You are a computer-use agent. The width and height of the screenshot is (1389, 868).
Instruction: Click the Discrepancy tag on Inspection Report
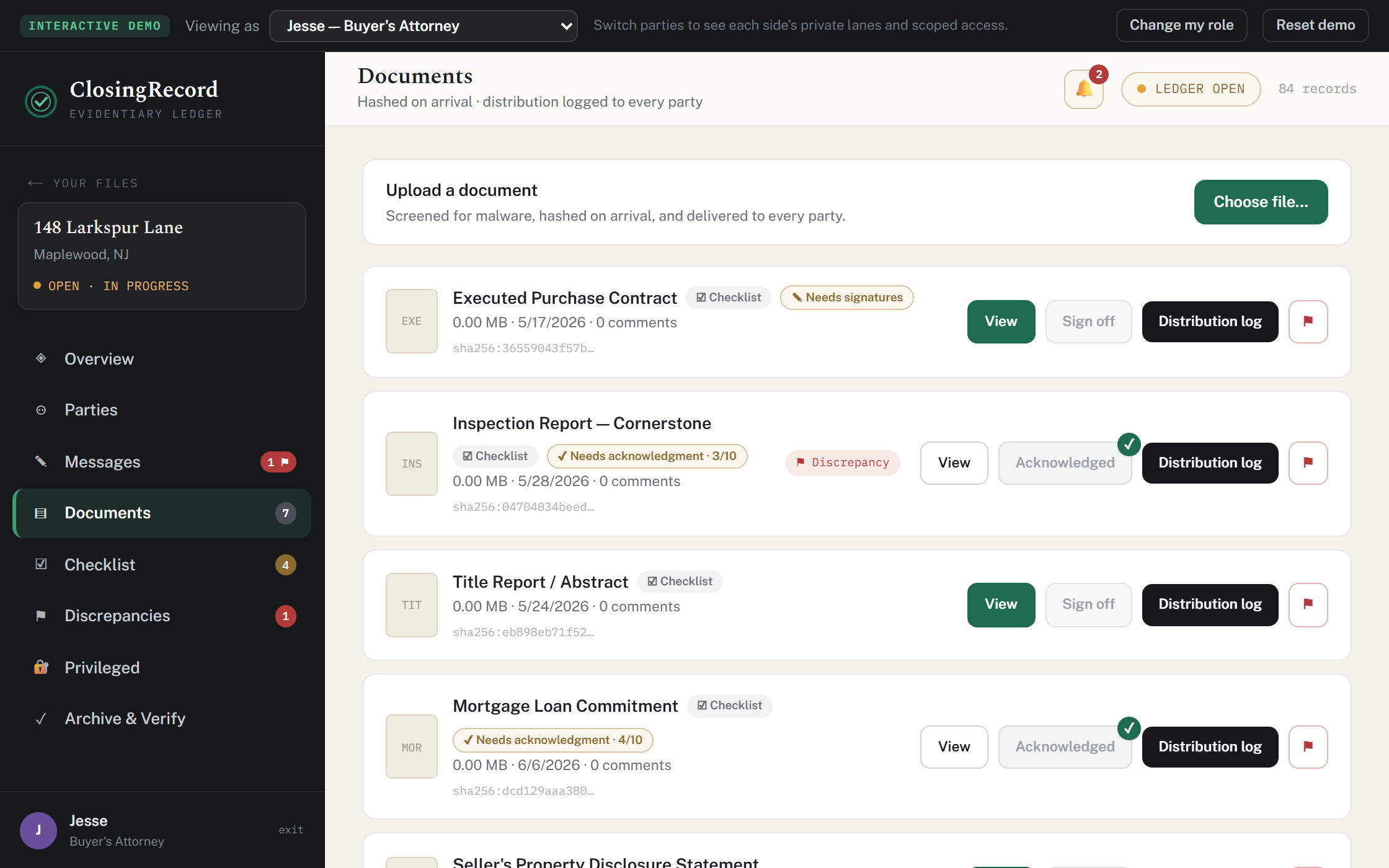click(842, 463)
